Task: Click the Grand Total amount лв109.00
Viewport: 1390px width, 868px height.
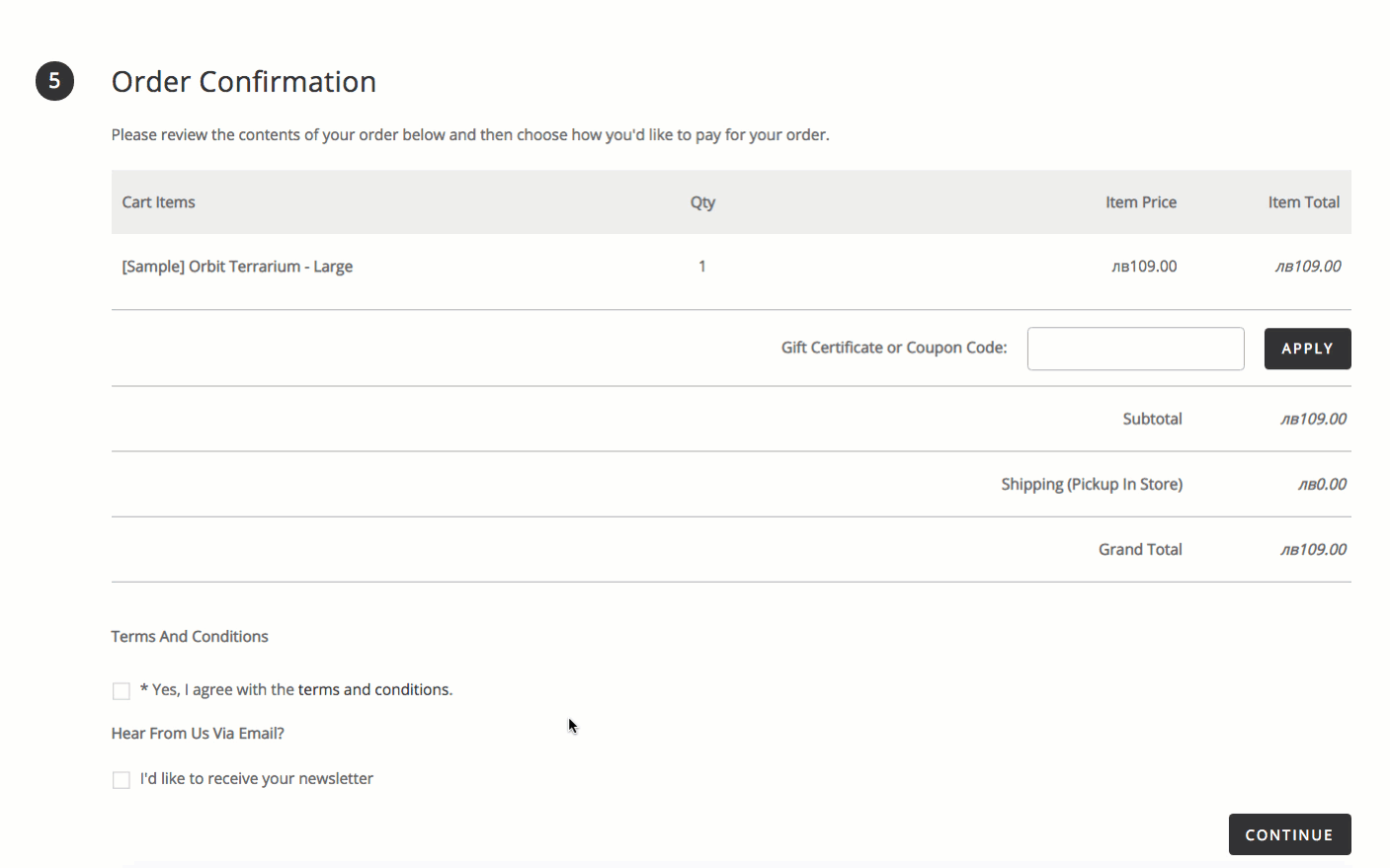Action: 1313,549
